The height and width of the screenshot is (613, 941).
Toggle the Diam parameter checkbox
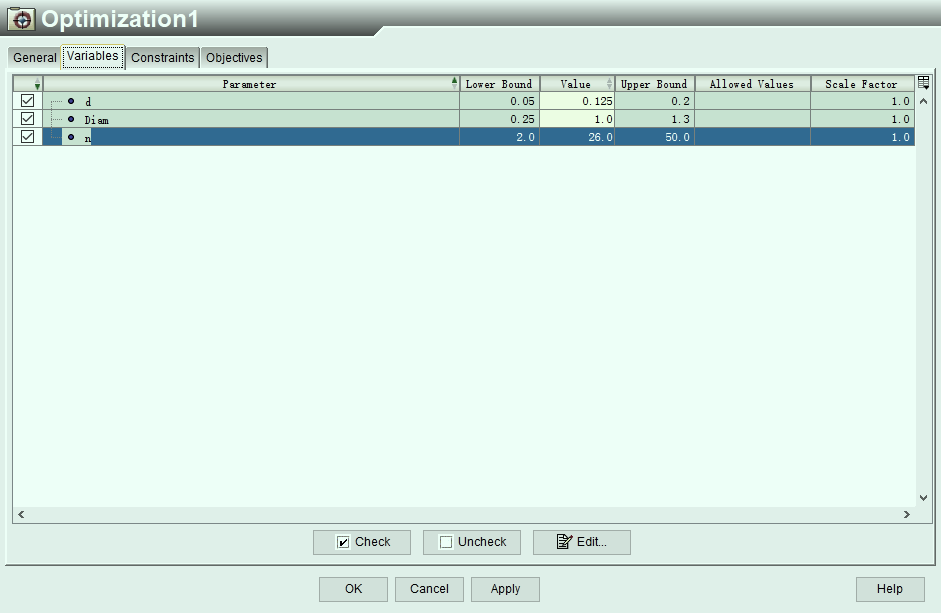[27, 119]
